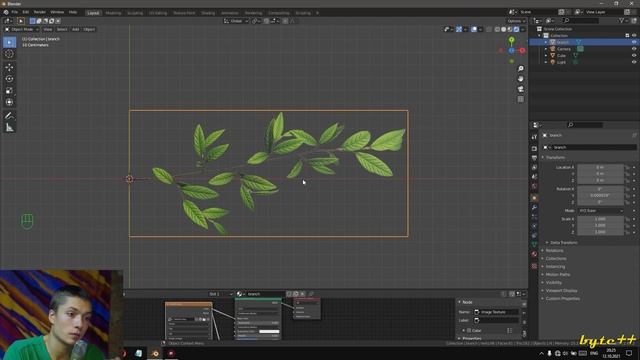640x360 pixels.
Task: Open the Tool properties tab icon
Action: tap(534, 137)
